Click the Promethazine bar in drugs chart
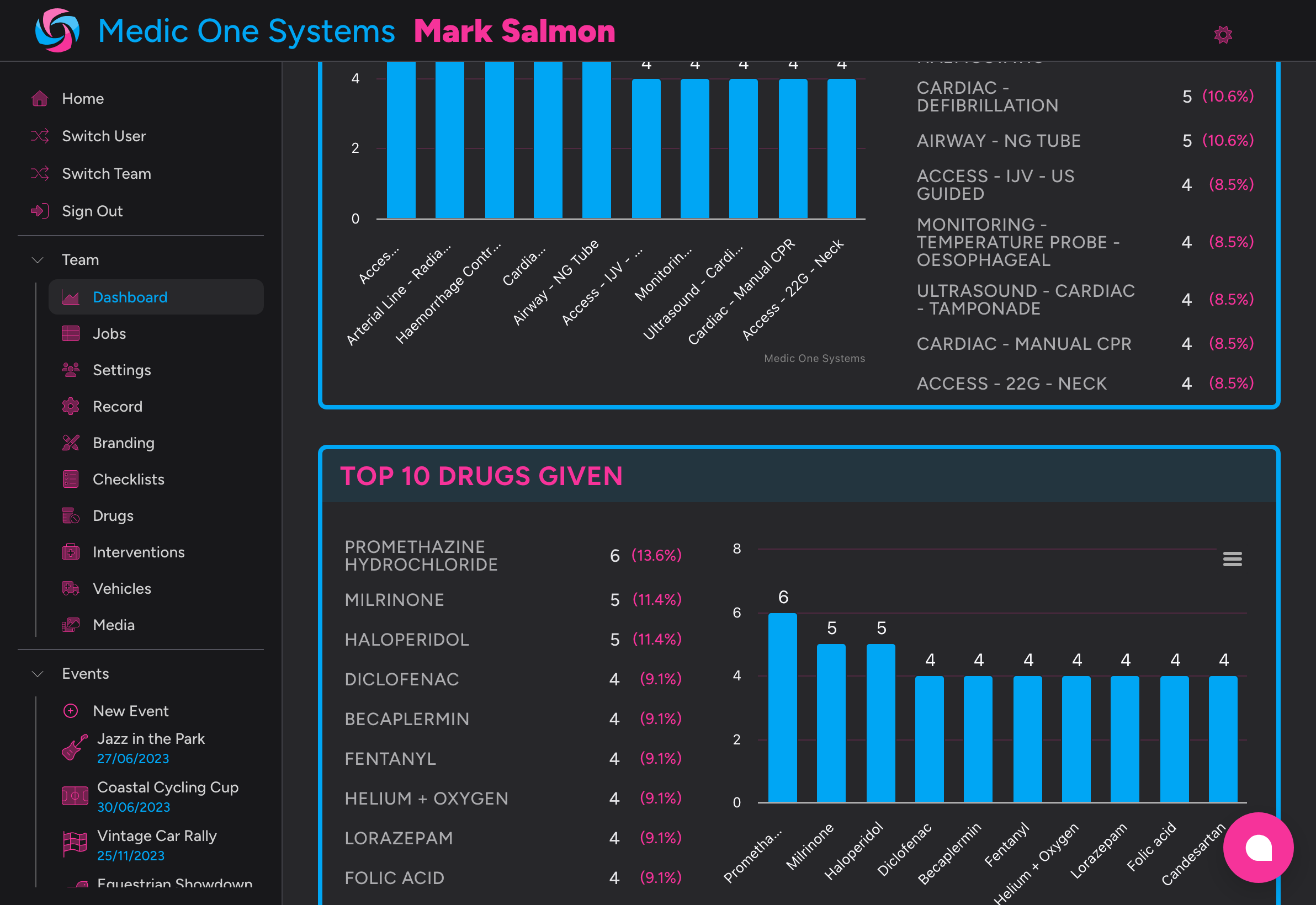The height and width of the screenshot is (905, 1316). 782,707
